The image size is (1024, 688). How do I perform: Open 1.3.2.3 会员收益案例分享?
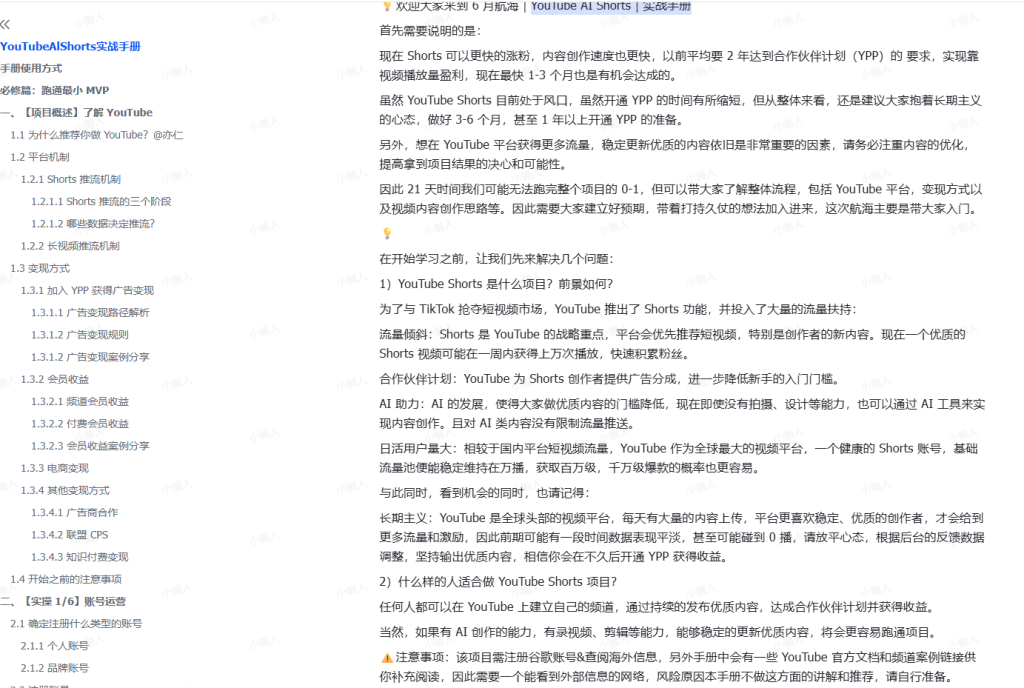point(90,446)
